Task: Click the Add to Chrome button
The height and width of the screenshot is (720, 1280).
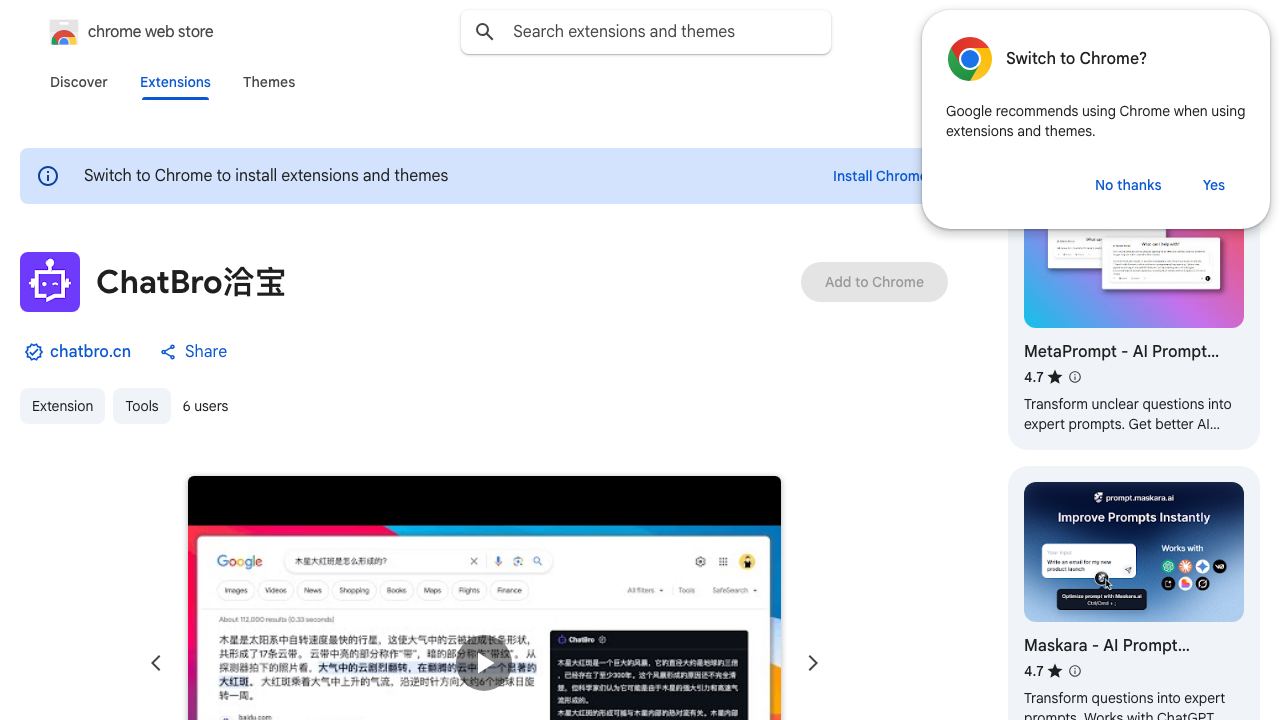Action: click(874, 282)
